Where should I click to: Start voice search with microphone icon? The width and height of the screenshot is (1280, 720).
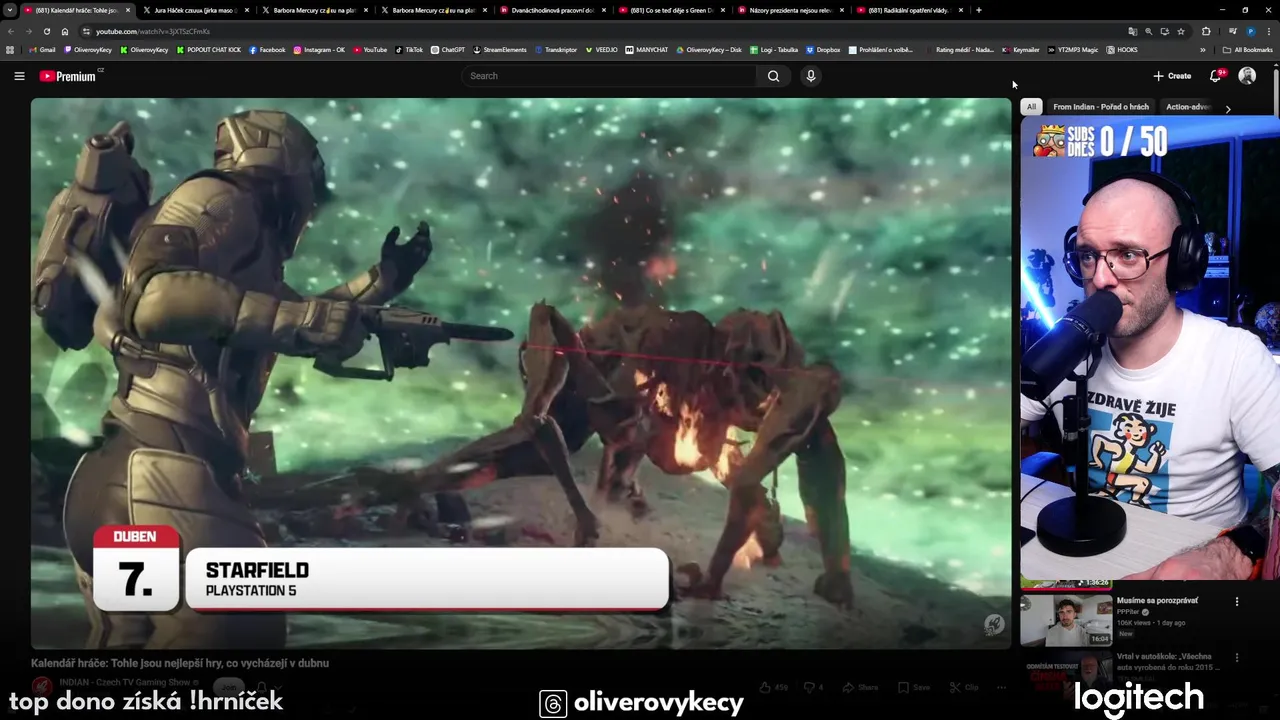coord(811,76)
